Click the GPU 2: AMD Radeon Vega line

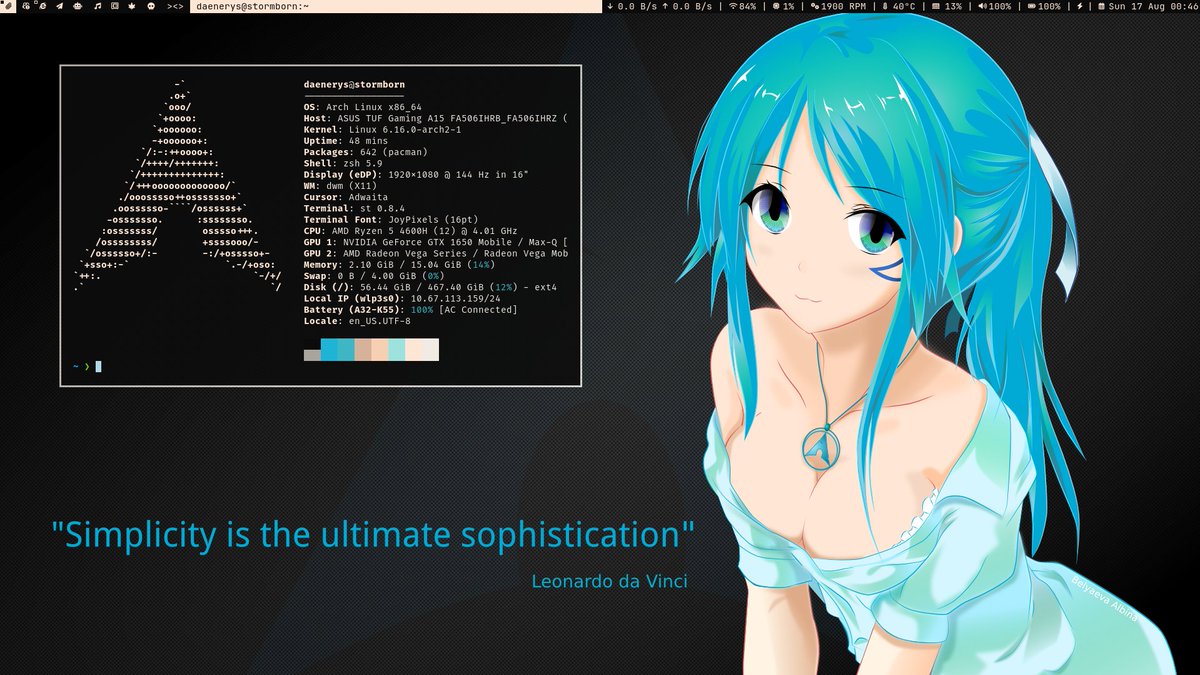tap(436, 253)
